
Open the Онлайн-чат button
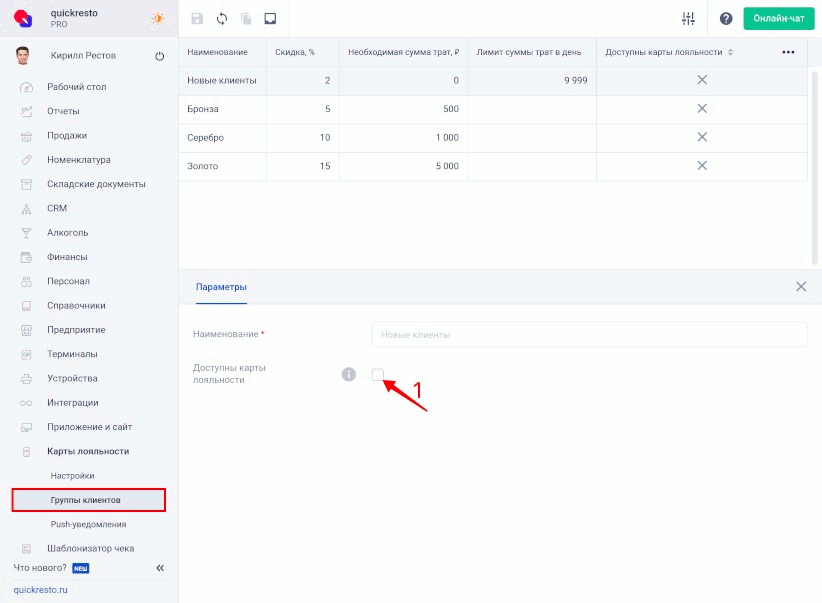pyautogui.click(x=778, y=18)
